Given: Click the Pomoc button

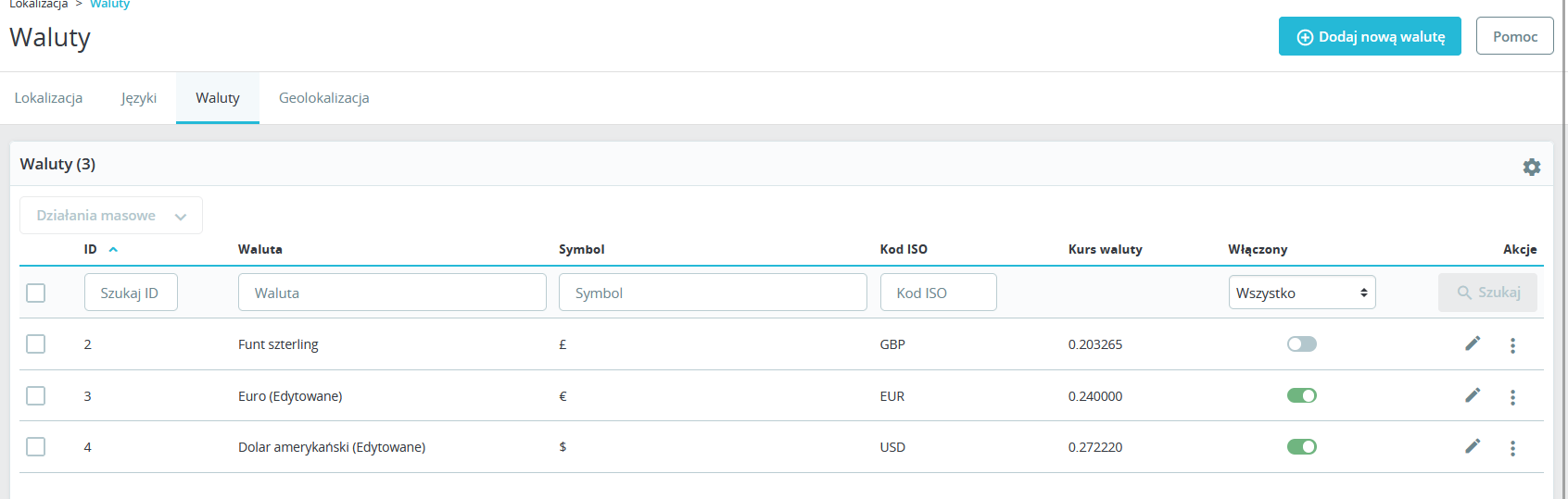Looking at the screenshot, I should 1514,37.
